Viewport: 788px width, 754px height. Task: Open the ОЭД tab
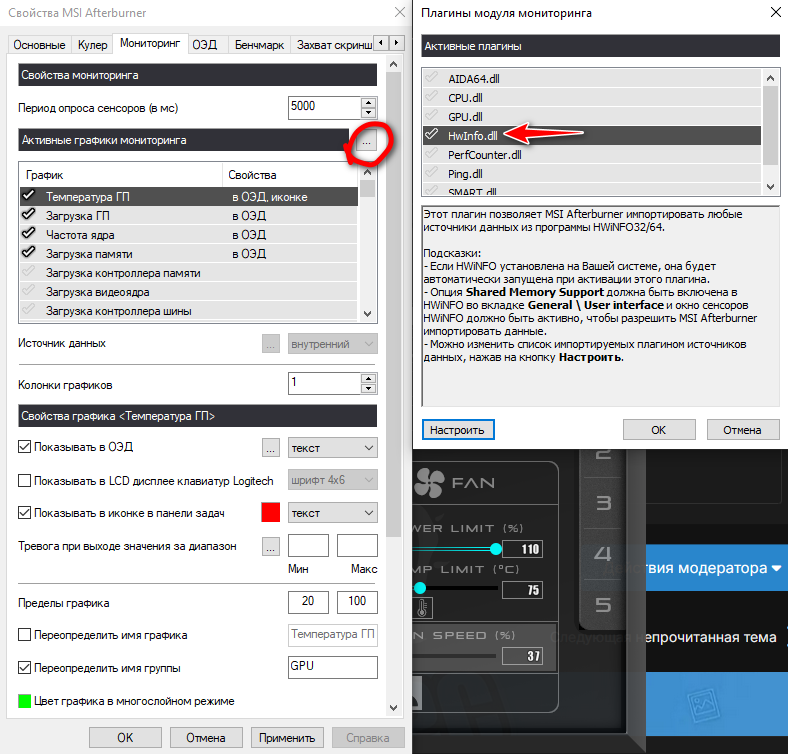(x=205, y=45)
